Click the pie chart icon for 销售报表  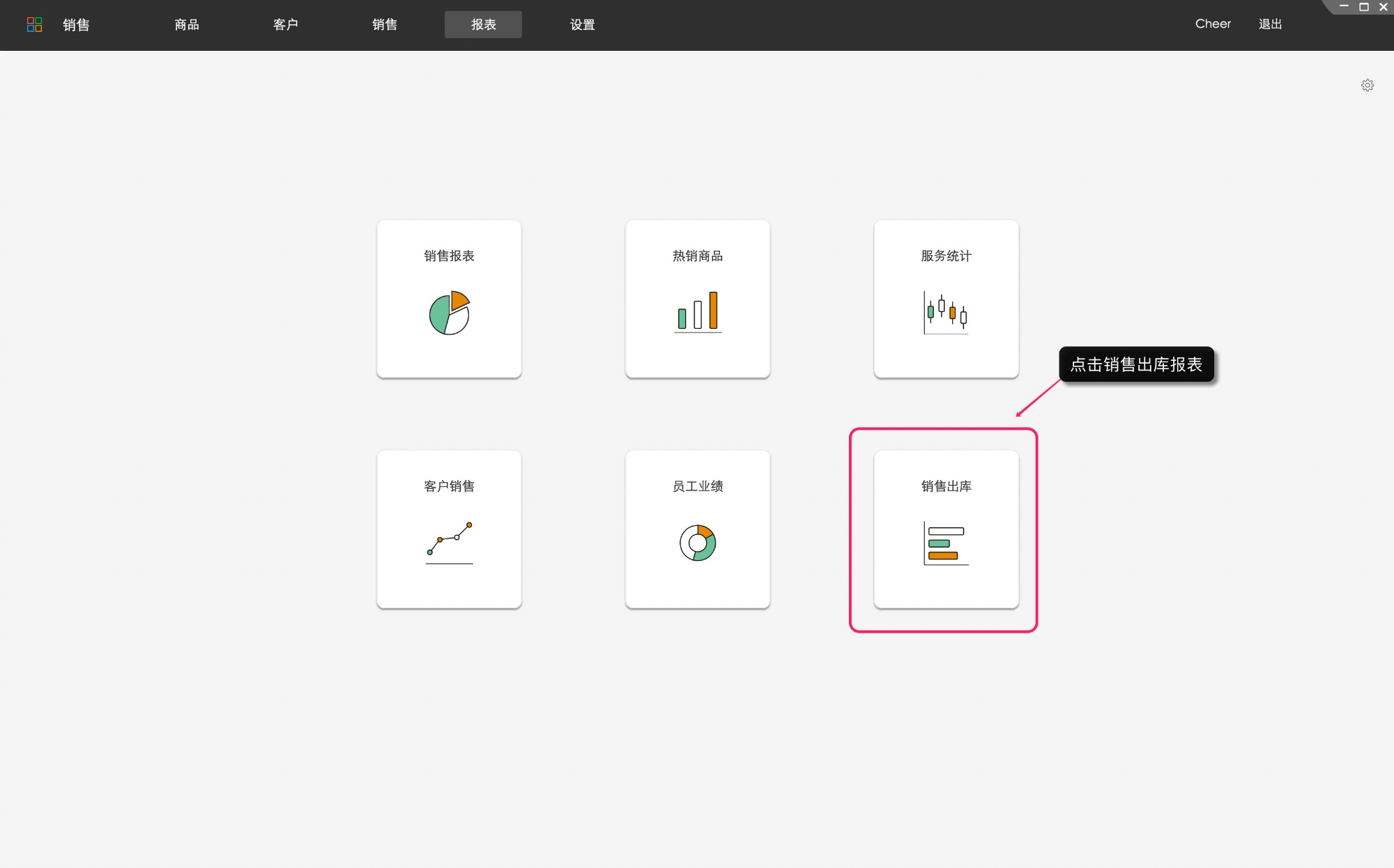[450, 312]
